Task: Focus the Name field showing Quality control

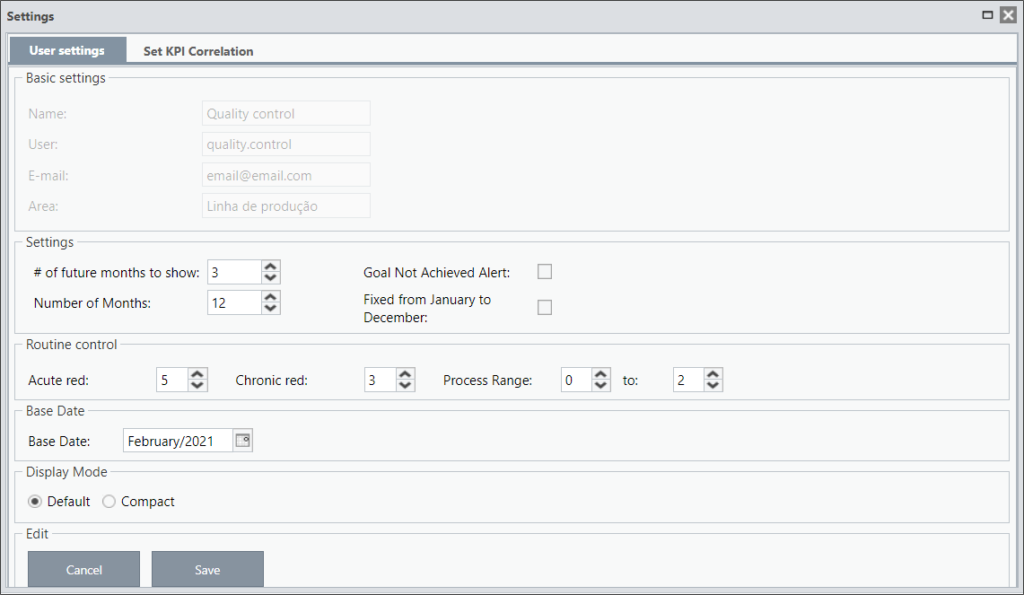Action: pyautogui.click(x=286, y=114)
